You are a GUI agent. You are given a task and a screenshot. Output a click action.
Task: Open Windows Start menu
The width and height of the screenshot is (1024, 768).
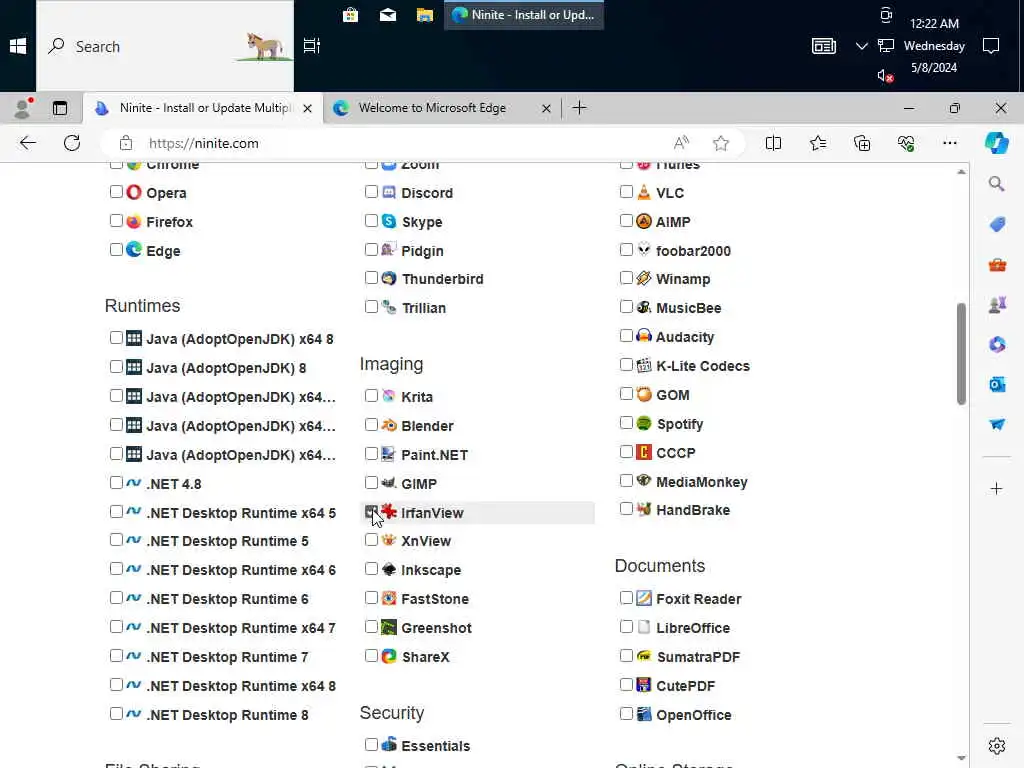pos(18,46)
